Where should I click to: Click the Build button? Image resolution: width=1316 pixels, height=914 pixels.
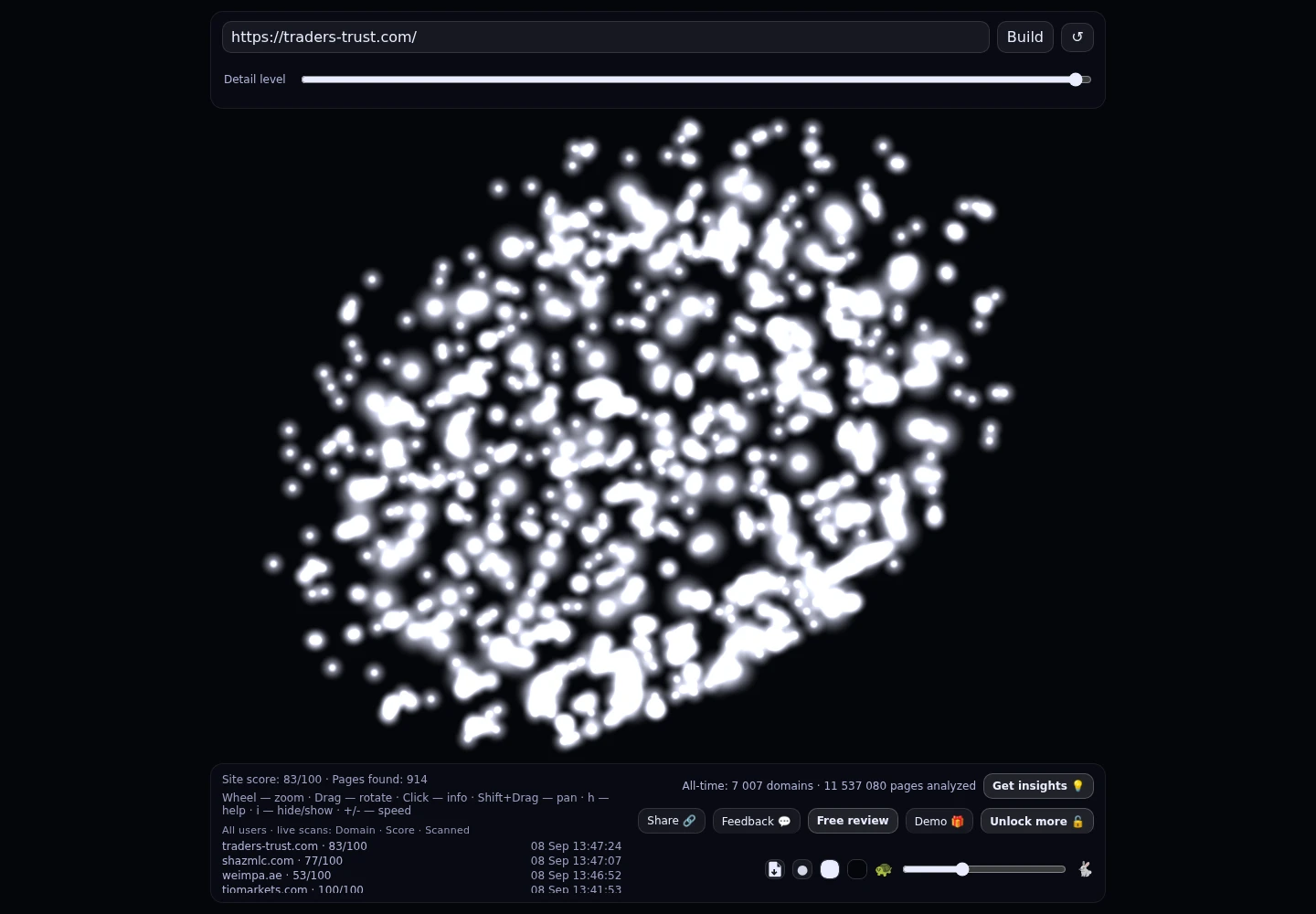(x=1025, y=37)
